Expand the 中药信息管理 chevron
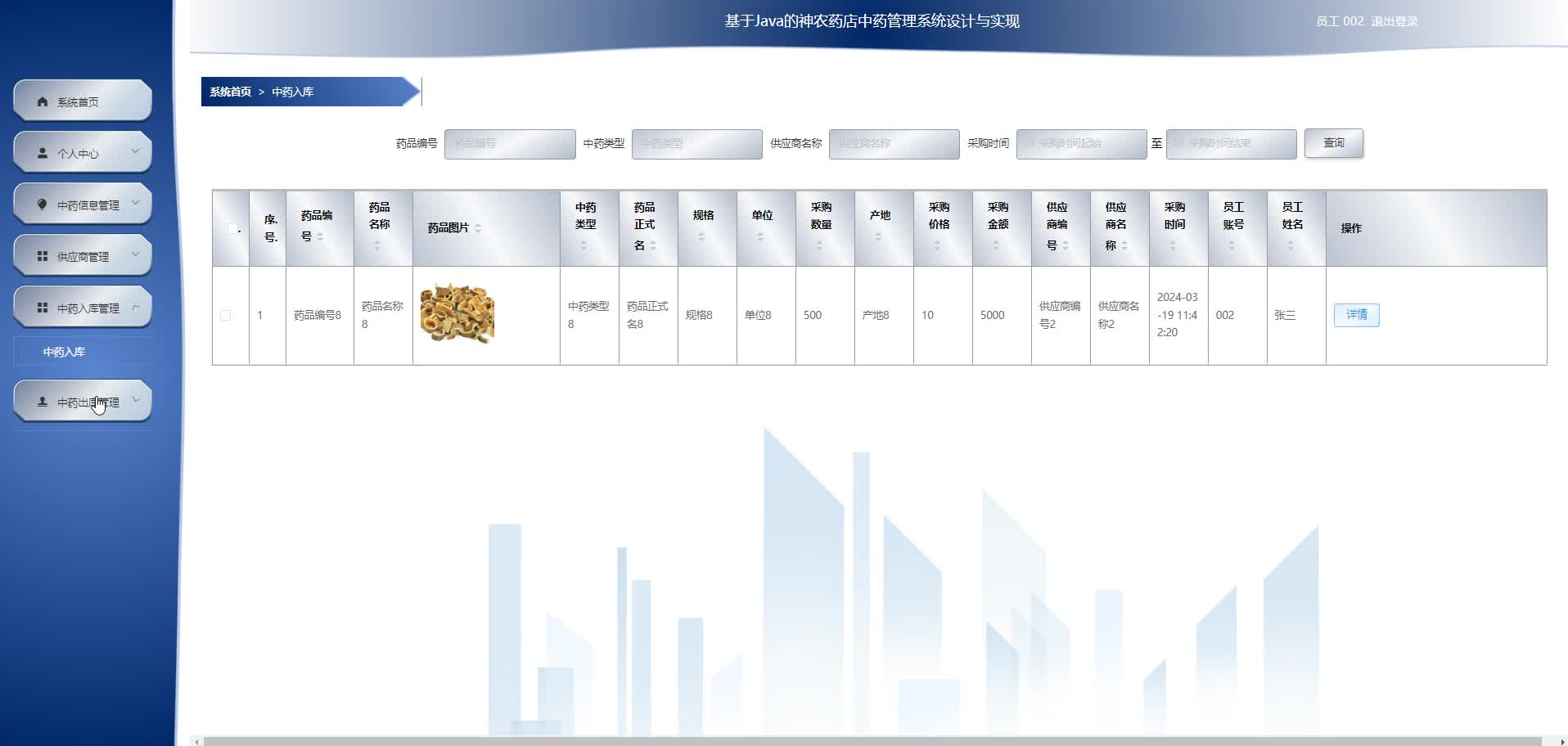Image resolution: width=1568 pixels, height=746 pixels. [x=136, y=203]
